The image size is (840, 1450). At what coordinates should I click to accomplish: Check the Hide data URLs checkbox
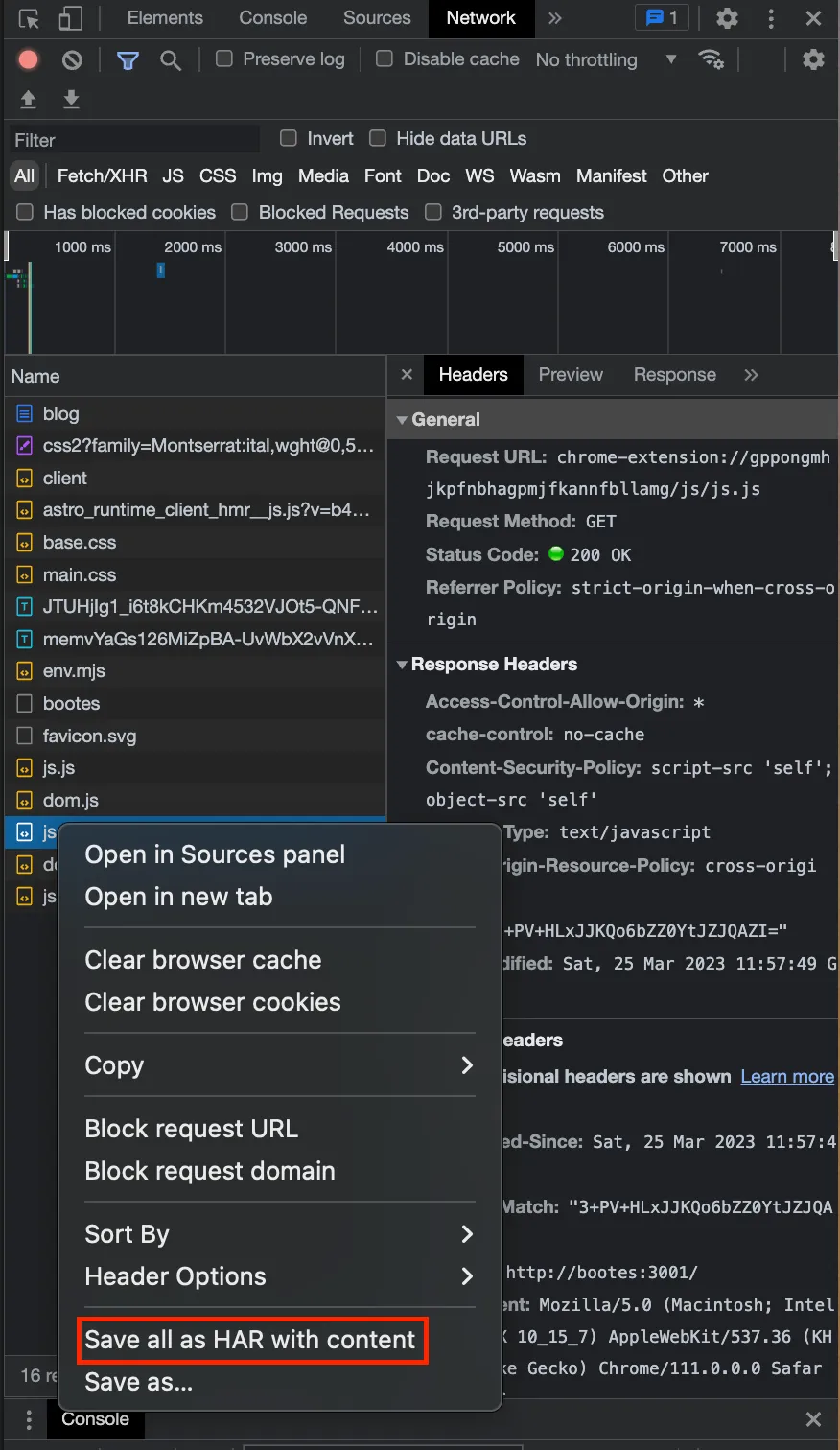coord(378,138)
